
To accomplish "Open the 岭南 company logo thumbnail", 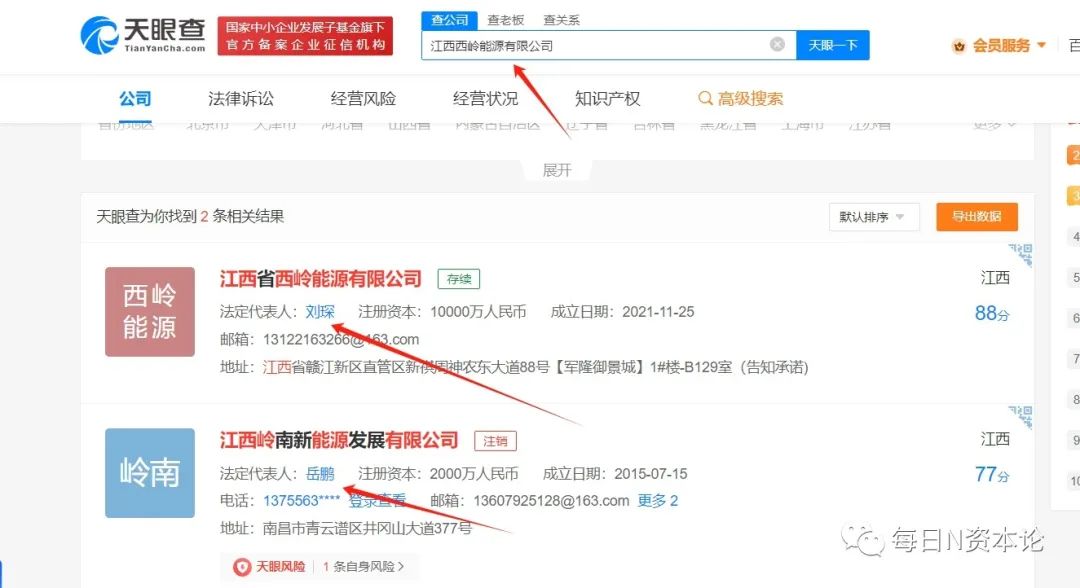I will click(149, 473).
